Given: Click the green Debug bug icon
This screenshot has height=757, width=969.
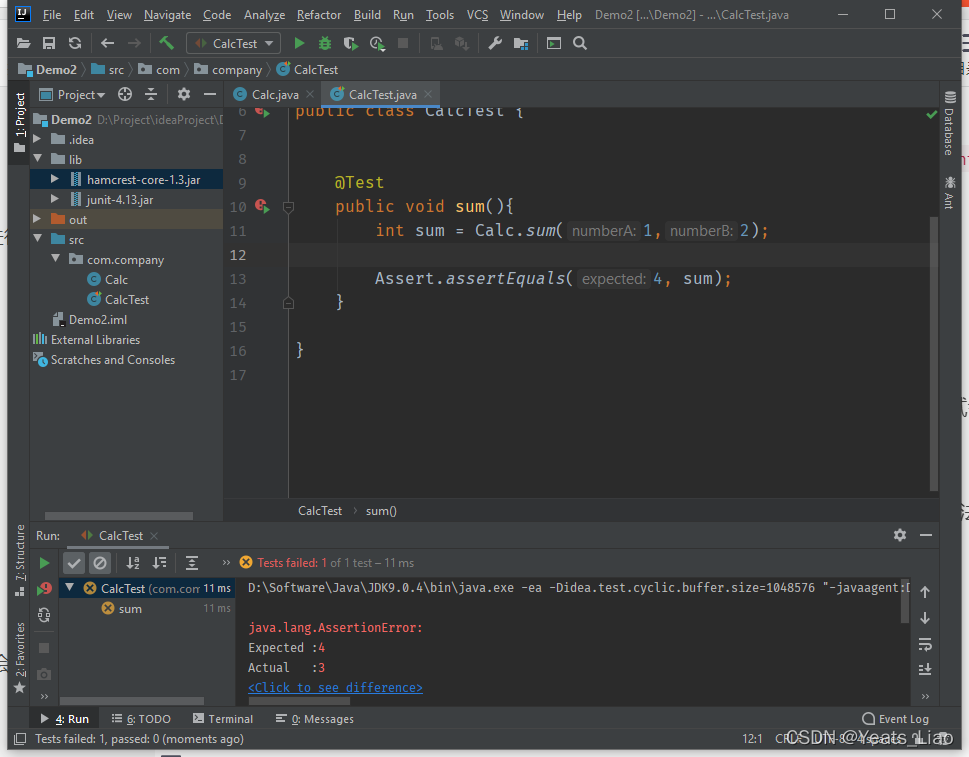Looking at the screenshot, I should point(324,43).
